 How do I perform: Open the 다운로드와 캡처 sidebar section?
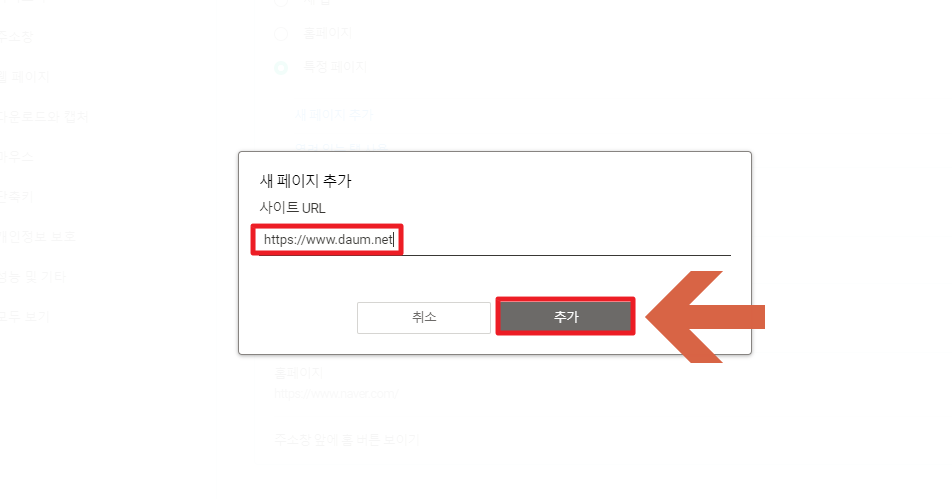coord(44,117)
